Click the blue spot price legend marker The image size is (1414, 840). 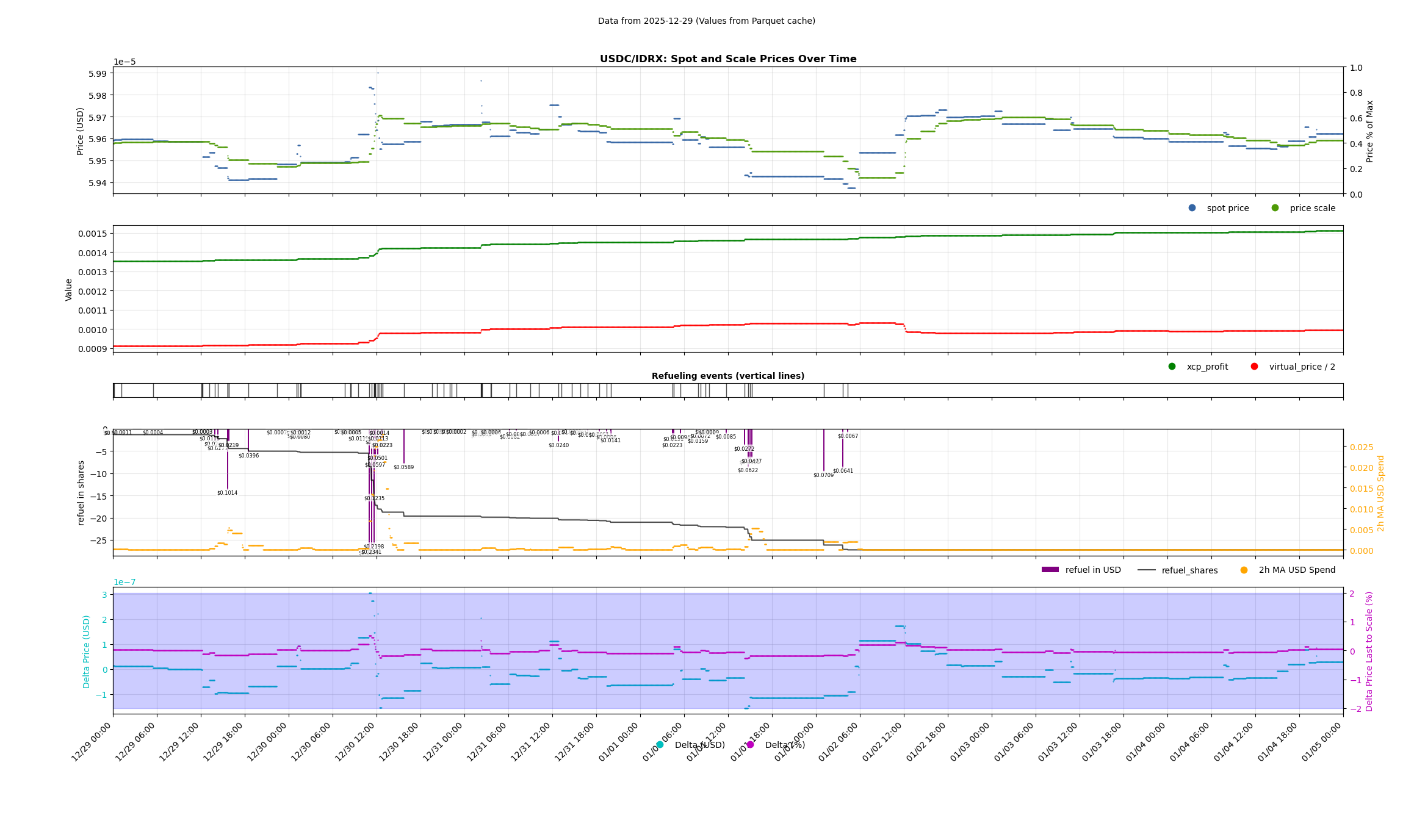pos(1192,208)
